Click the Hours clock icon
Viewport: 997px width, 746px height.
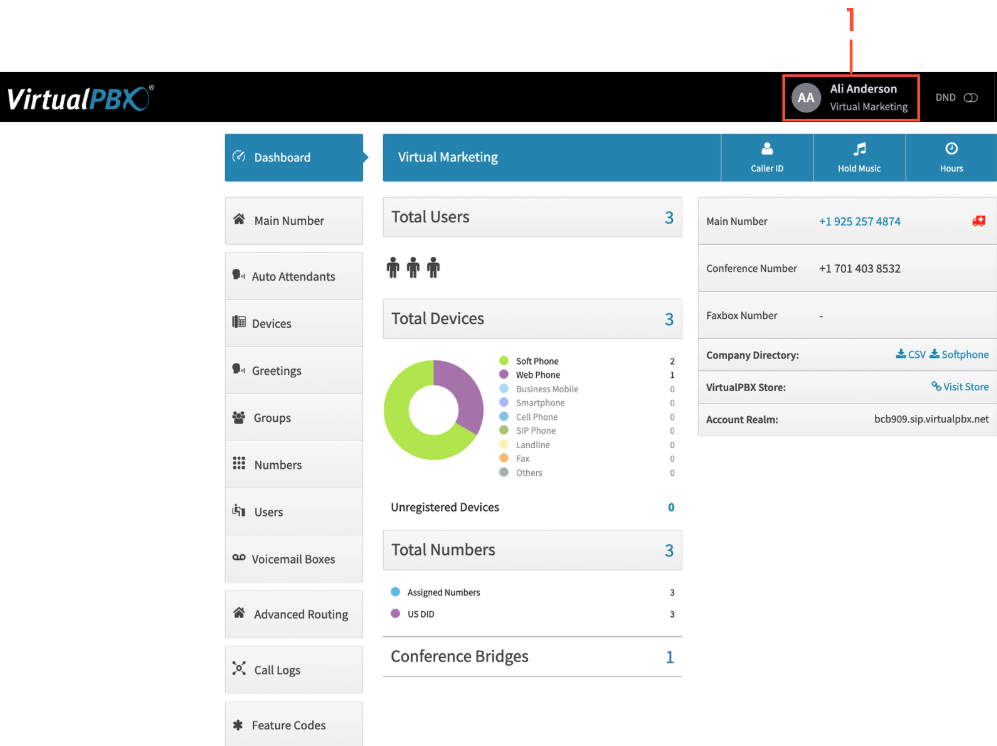pyautogui.click(x=951, y=148)
